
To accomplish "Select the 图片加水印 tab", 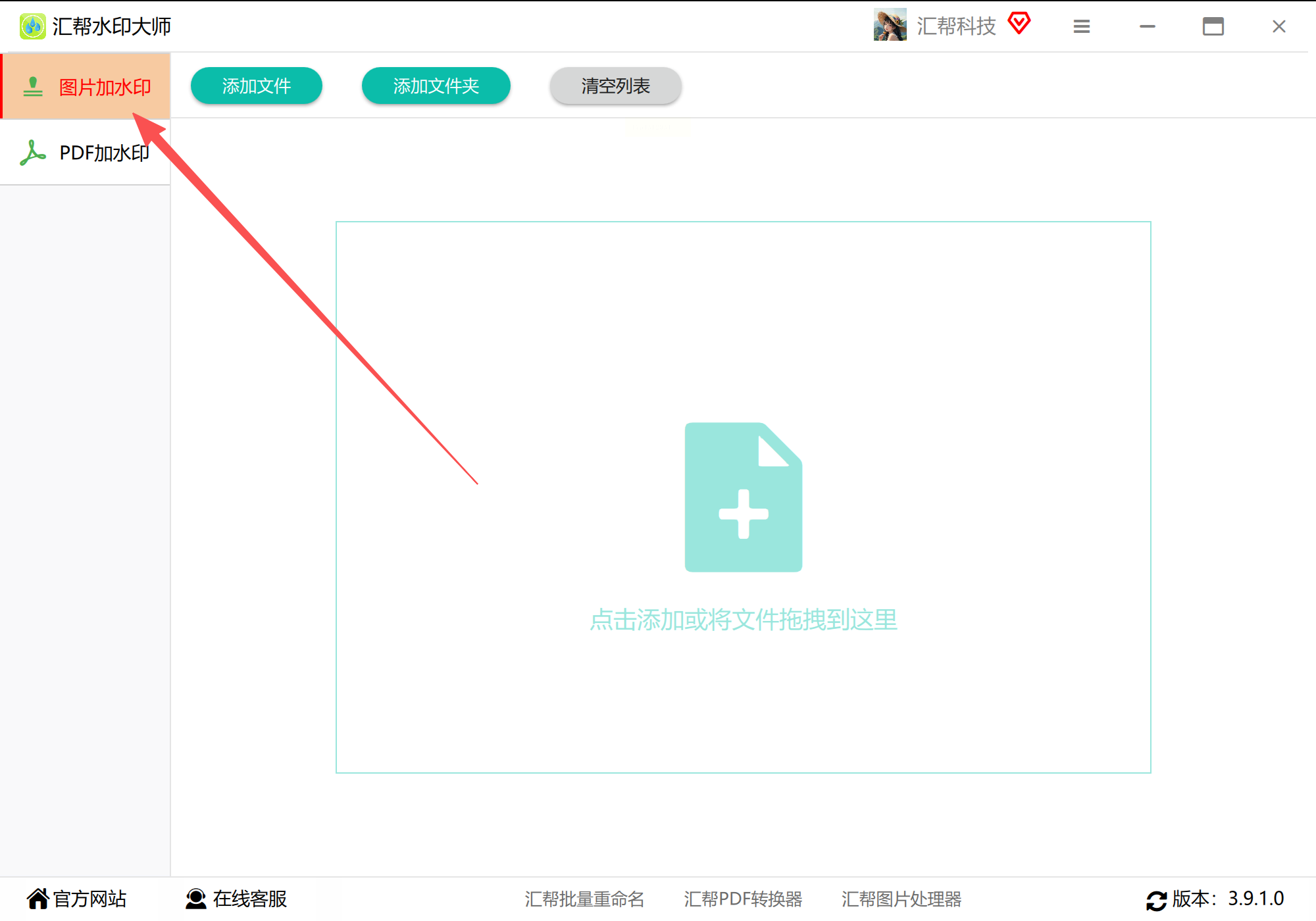I will 105,87.
